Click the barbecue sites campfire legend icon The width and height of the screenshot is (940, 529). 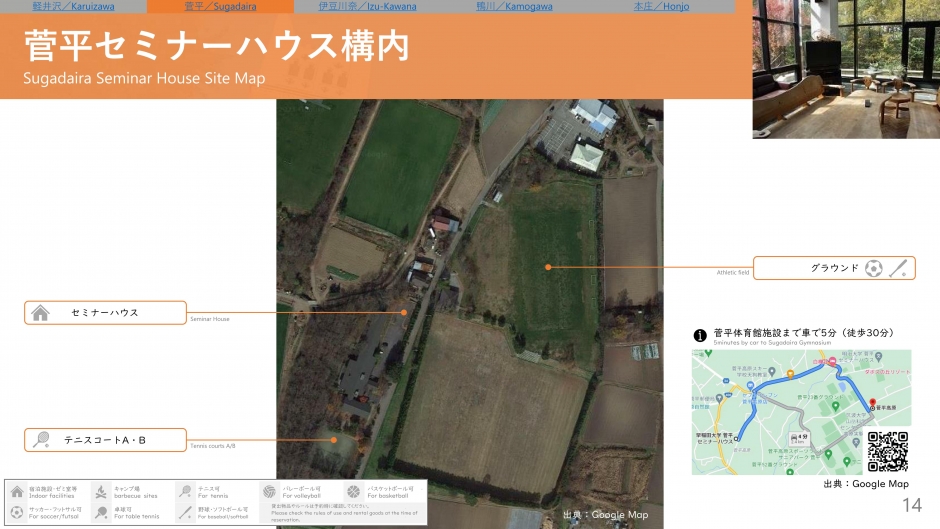pos(101,492)
